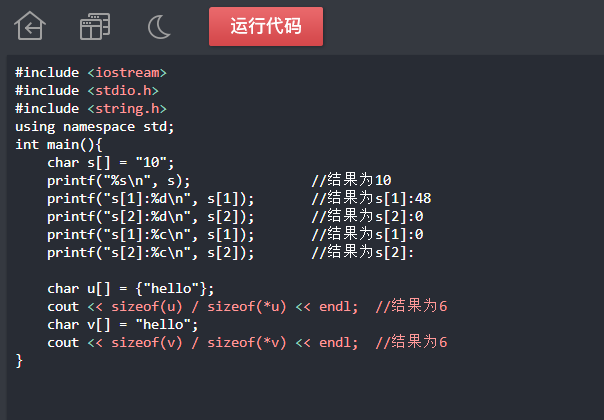The height and width of the screenshot is (420, 604).
Task: Click the printf "s[1]:%c\n" statement
Action: click(x=150, y=234)
